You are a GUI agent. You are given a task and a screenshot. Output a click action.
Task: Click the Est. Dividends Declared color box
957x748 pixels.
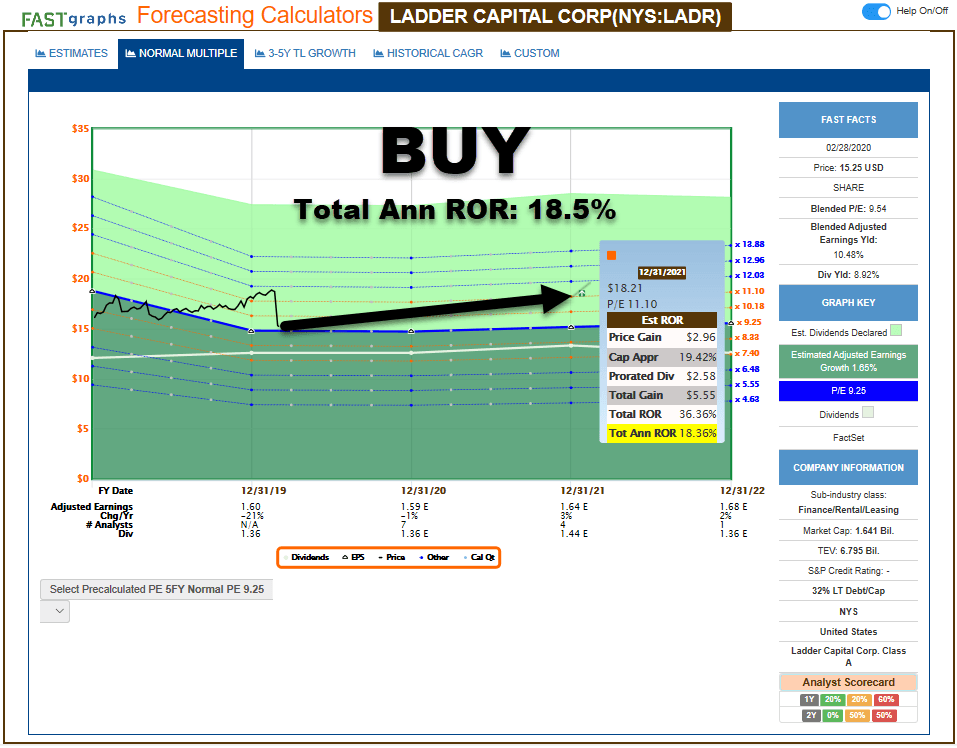coord(896,331)
